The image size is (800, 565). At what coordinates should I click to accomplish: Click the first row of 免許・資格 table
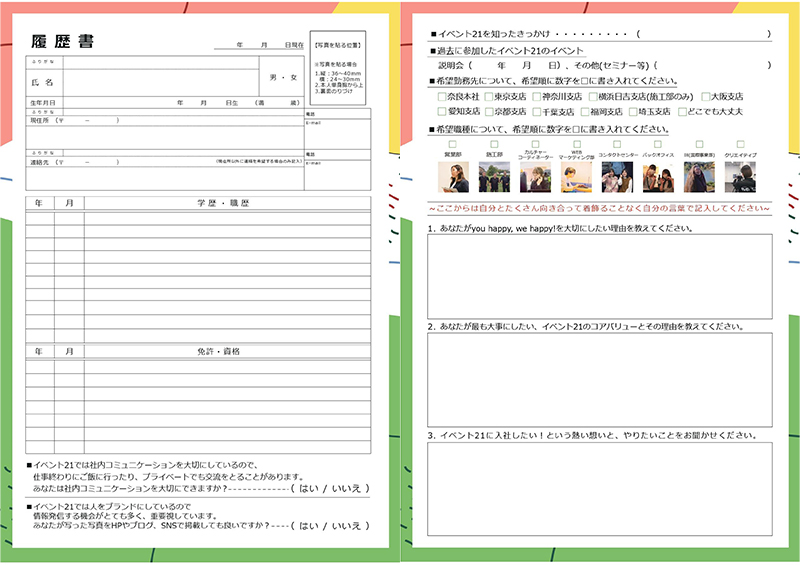(198, 367)
